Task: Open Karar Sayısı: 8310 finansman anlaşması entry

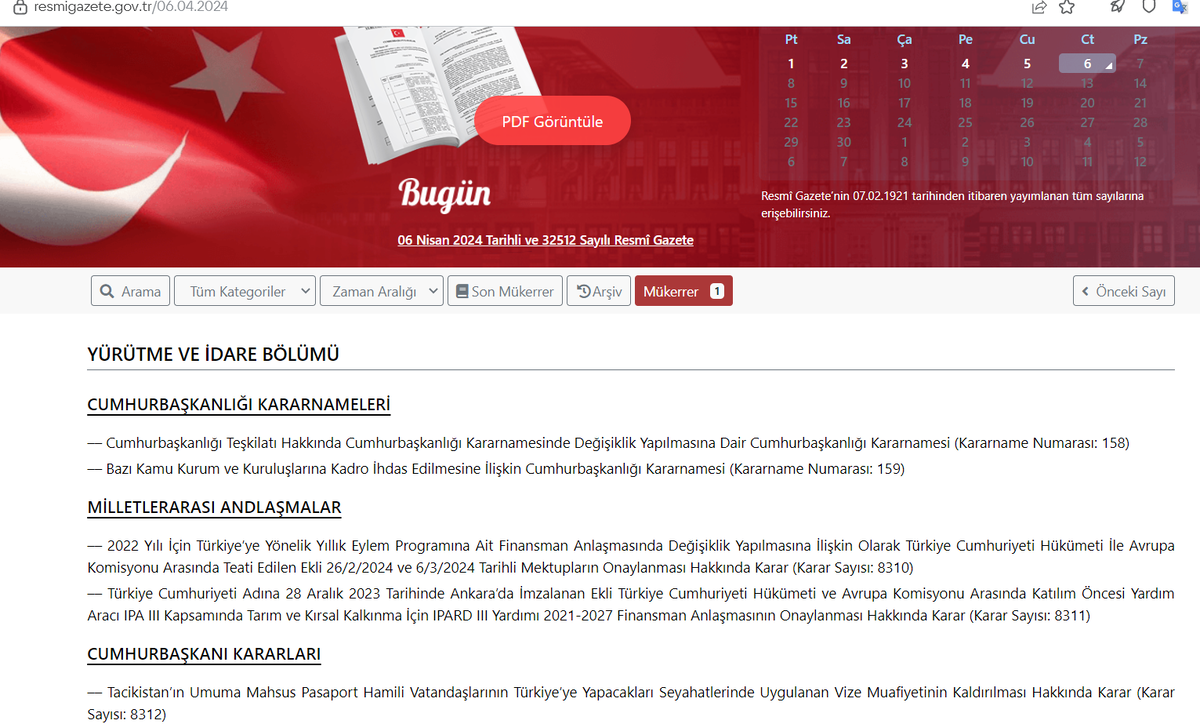Action: click(x=631, y=557)
